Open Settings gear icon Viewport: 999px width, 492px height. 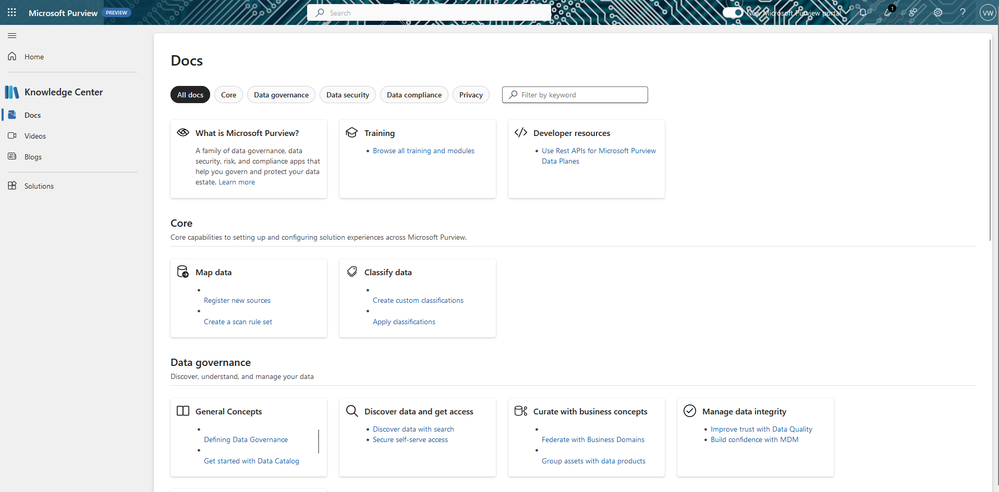(x=938, y=12)
